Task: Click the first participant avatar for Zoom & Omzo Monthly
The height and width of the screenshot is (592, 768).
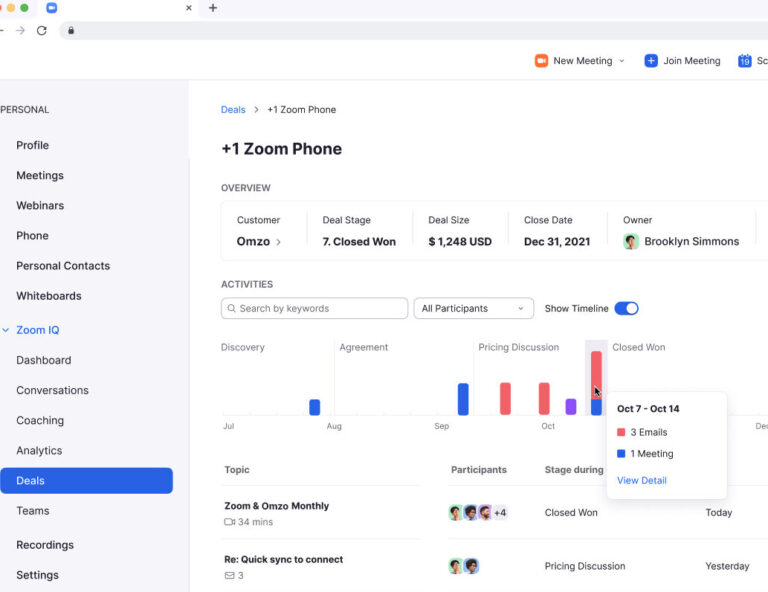Action: [x=456, y=513]
